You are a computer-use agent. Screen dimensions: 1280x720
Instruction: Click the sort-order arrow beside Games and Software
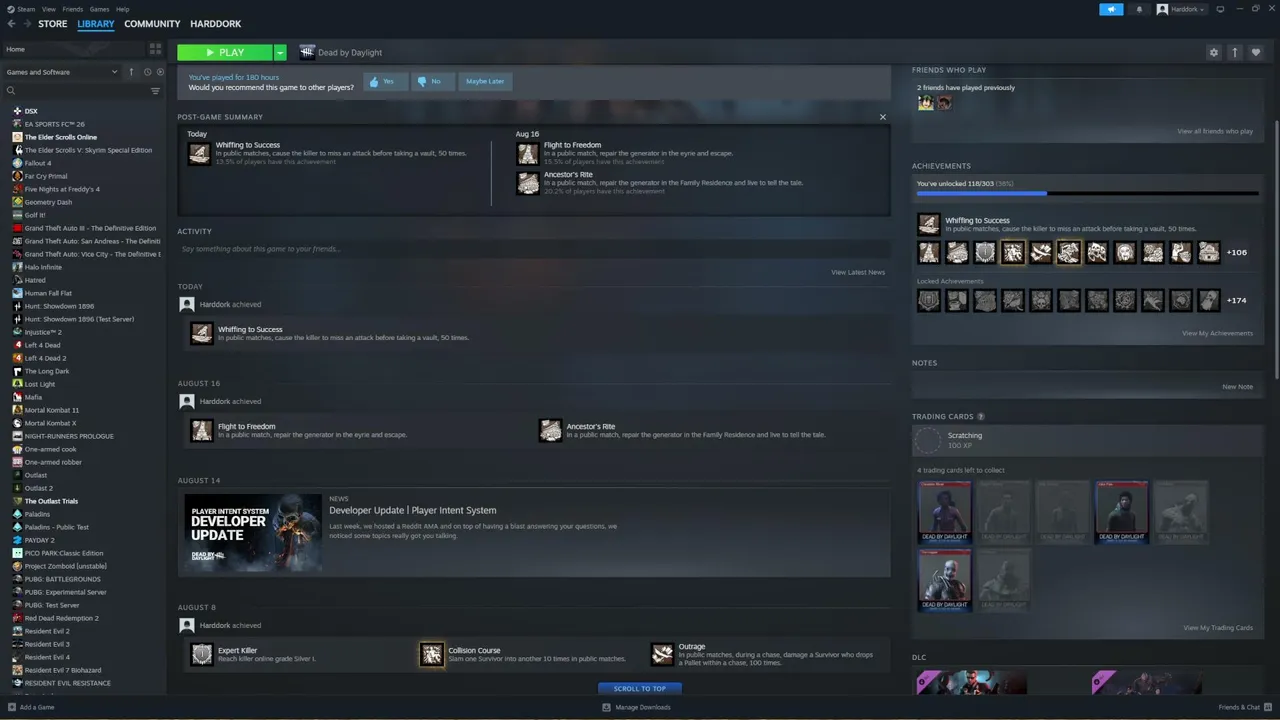point(131,72)
